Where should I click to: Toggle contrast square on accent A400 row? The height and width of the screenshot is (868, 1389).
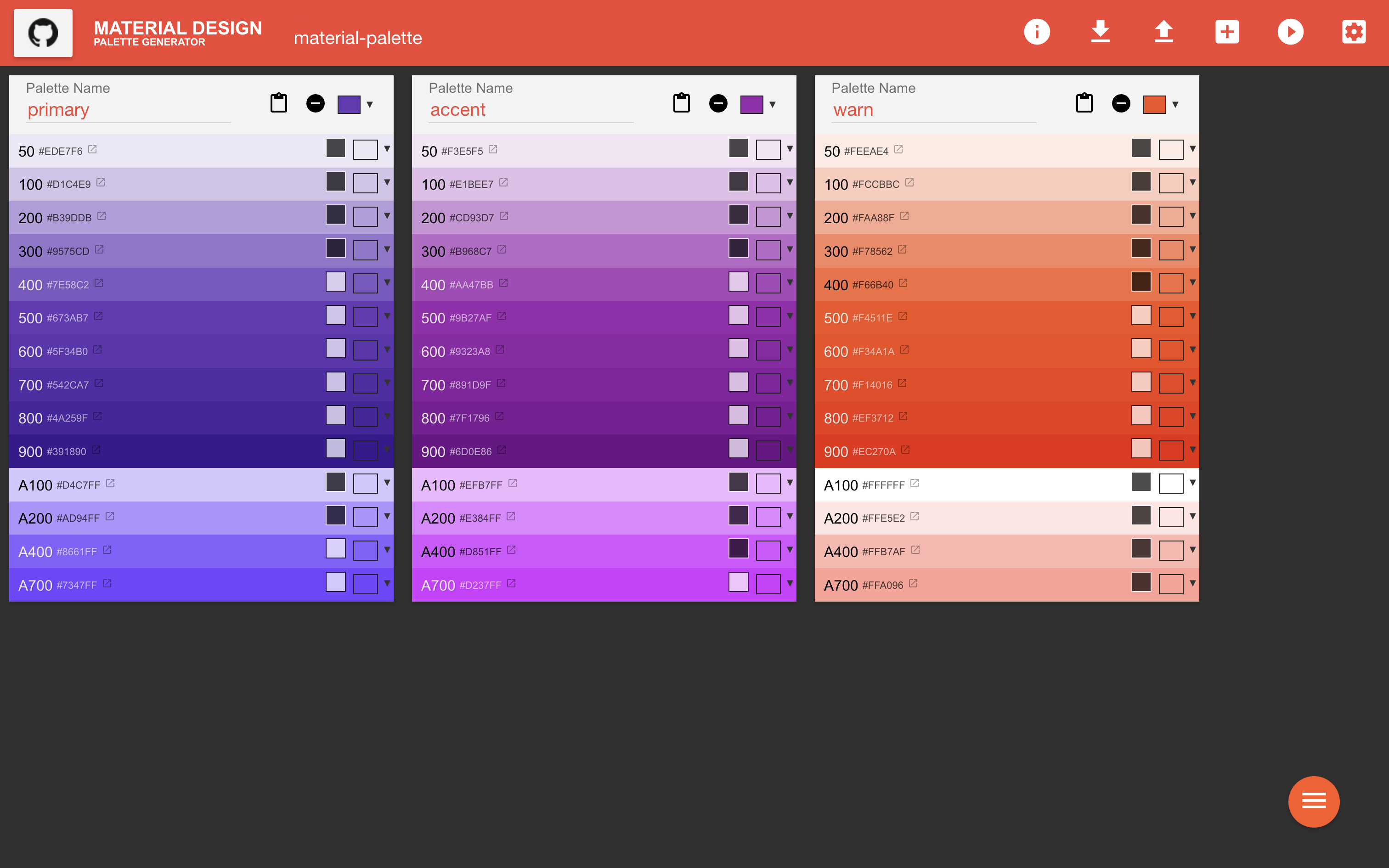(739, 549)
